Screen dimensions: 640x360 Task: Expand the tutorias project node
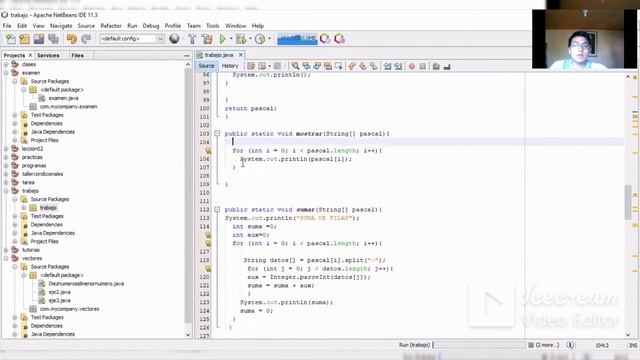pos(6,250)
